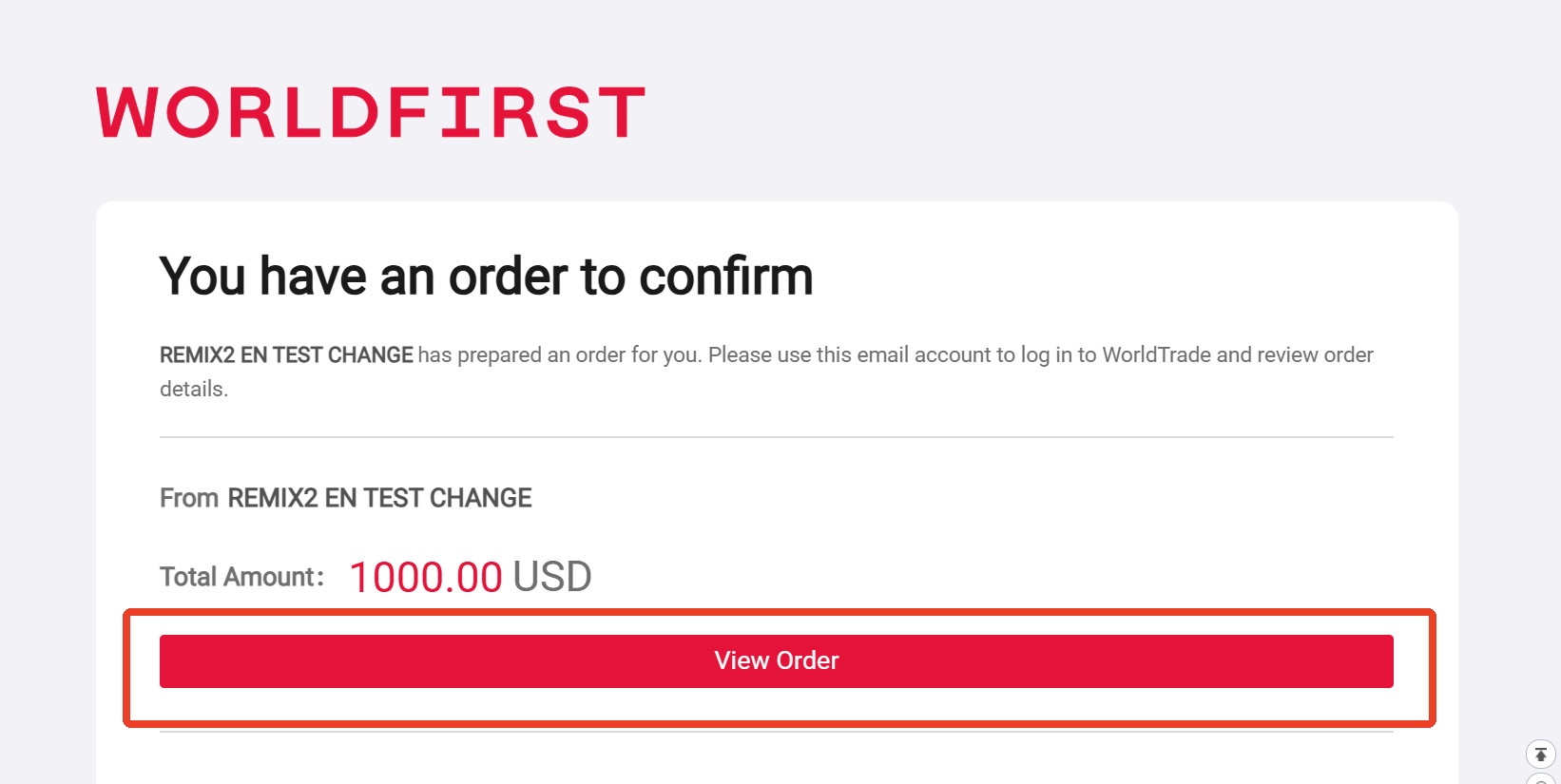Click 'has prepared an order for you' text

pyautogui.click(x=559, y=355)
